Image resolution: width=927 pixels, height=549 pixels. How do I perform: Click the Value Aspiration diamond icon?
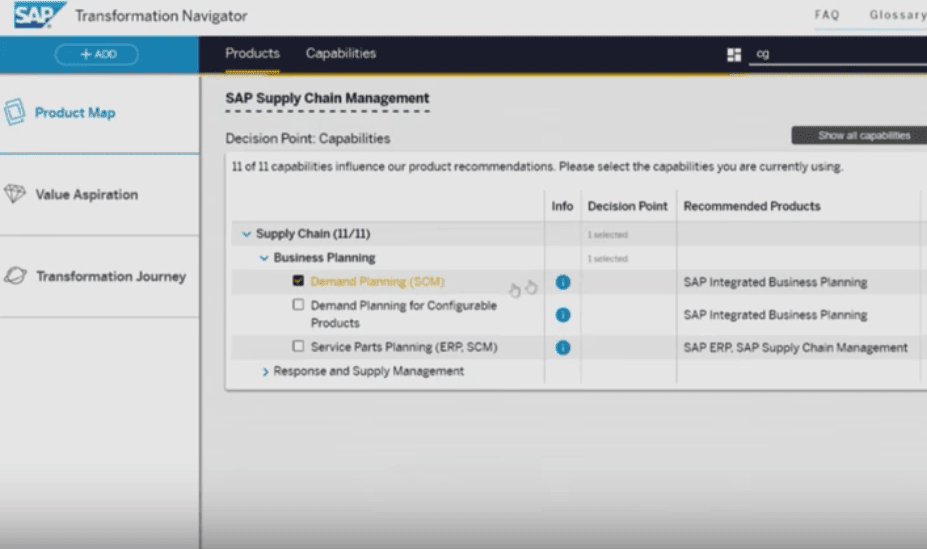(15, 193)
